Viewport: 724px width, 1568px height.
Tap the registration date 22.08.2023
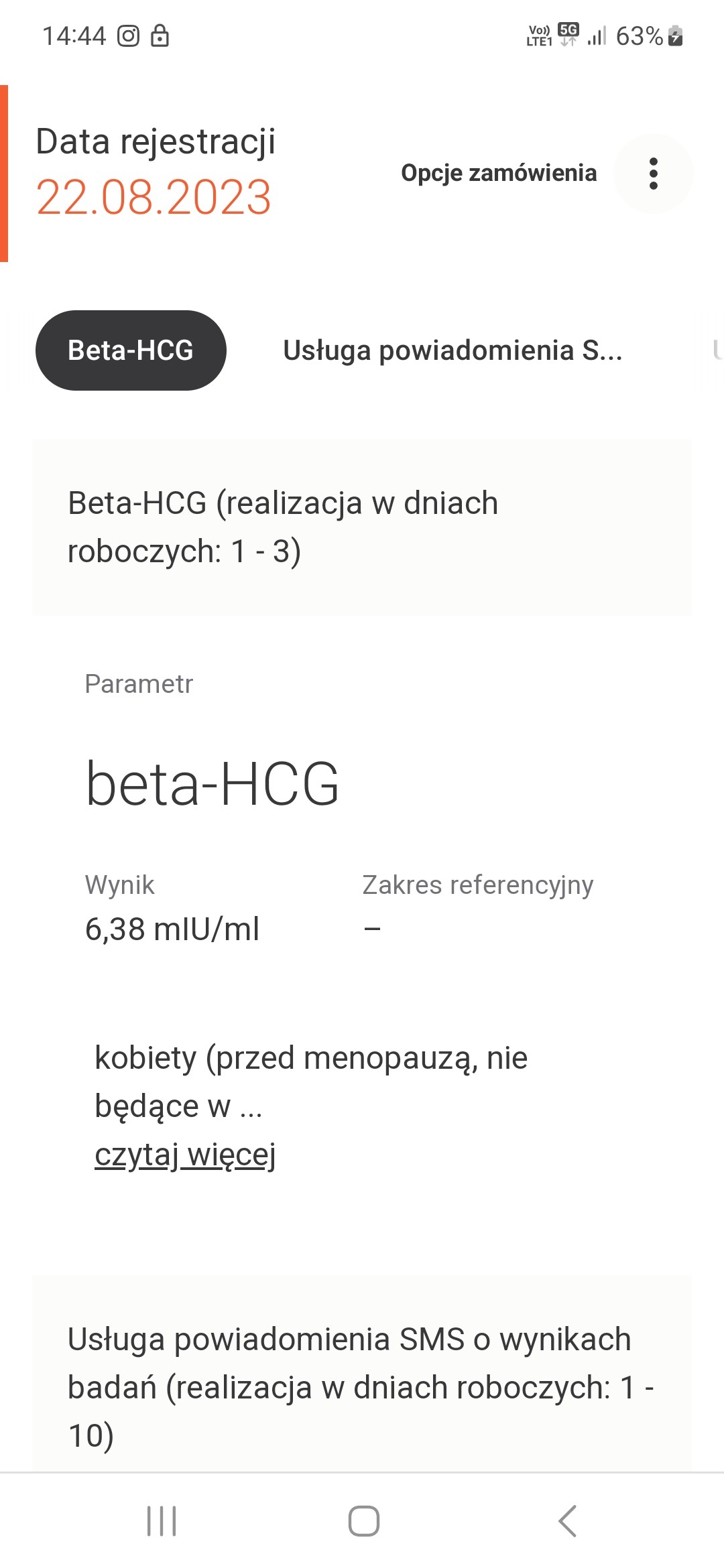click(154, 197)
